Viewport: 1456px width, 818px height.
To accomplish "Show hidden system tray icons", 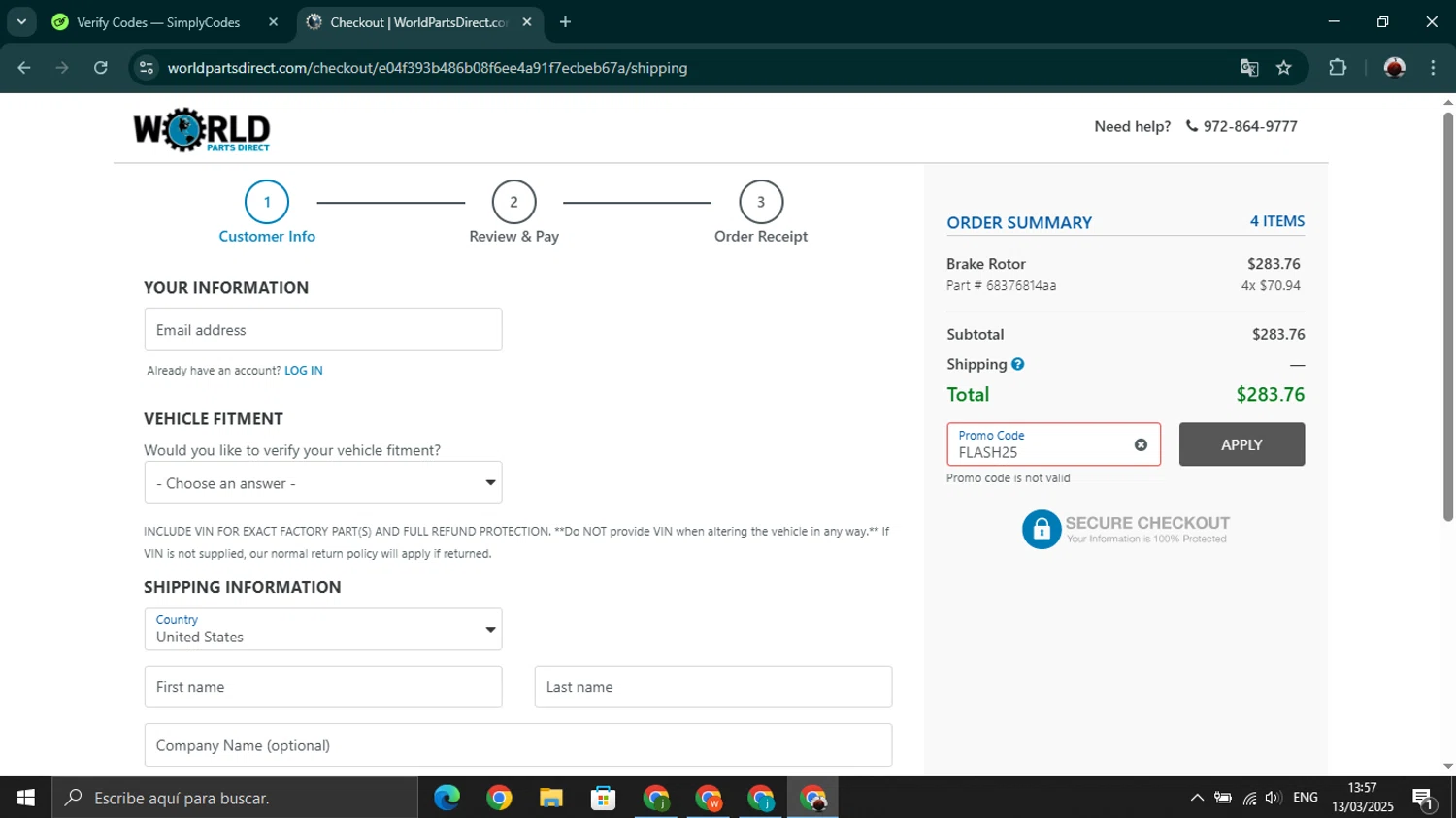I will [1197, 798].
